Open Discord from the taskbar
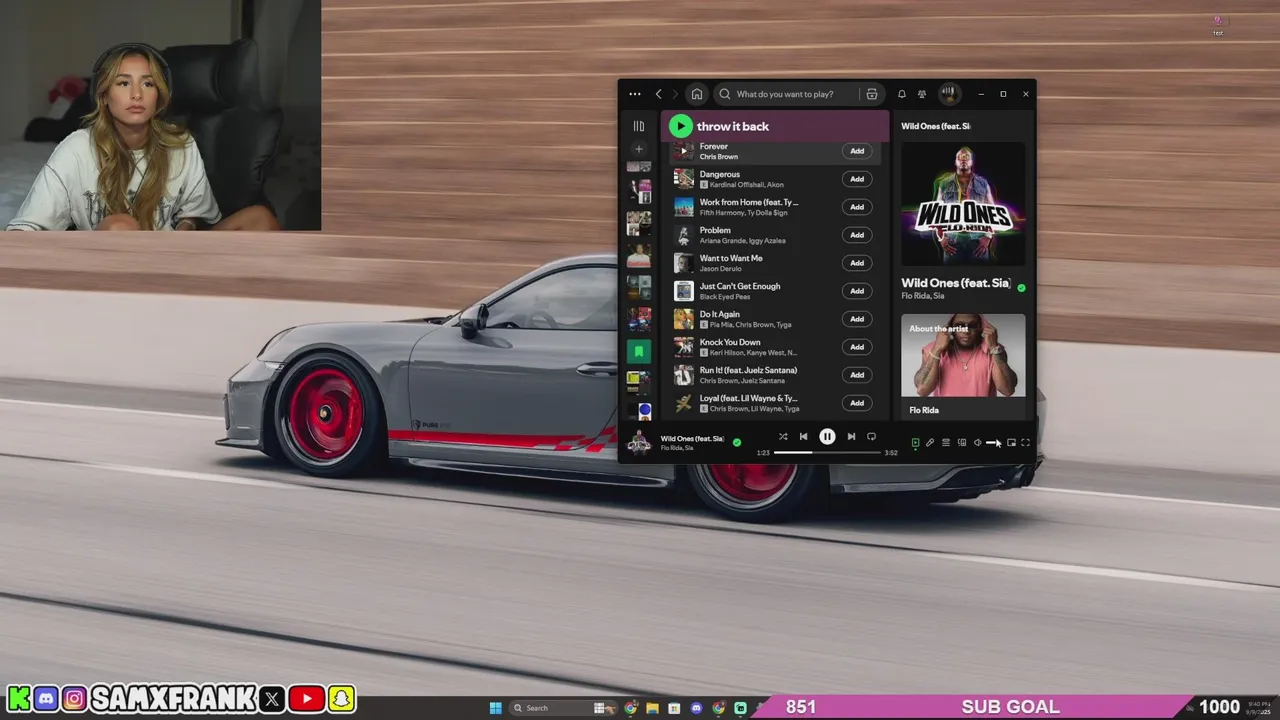Screen dimensions: 1280x720 pyautogui.click(x=696, y=708)
